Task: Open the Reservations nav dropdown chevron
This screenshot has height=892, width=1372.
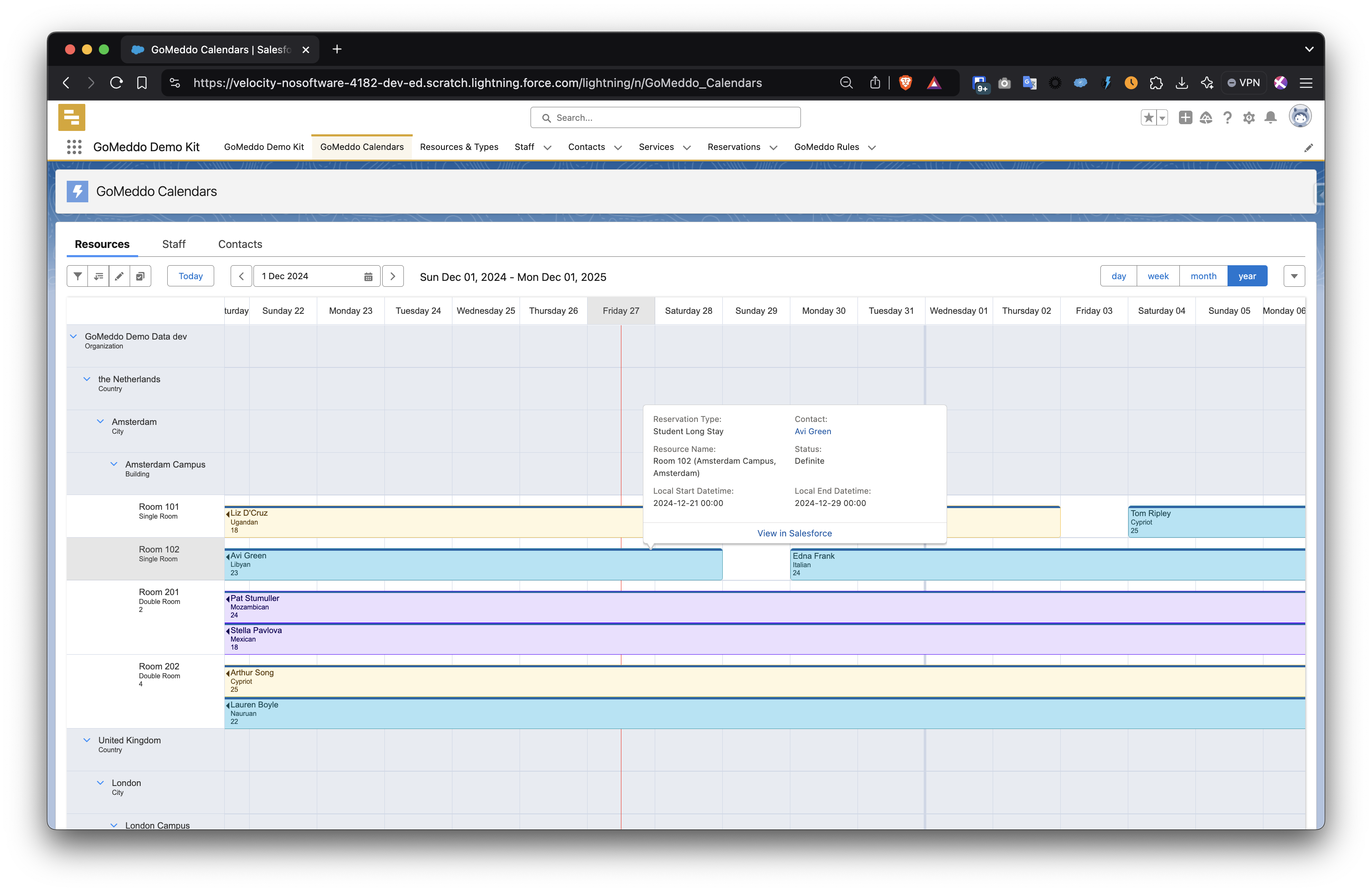Action: pos(773,147)
